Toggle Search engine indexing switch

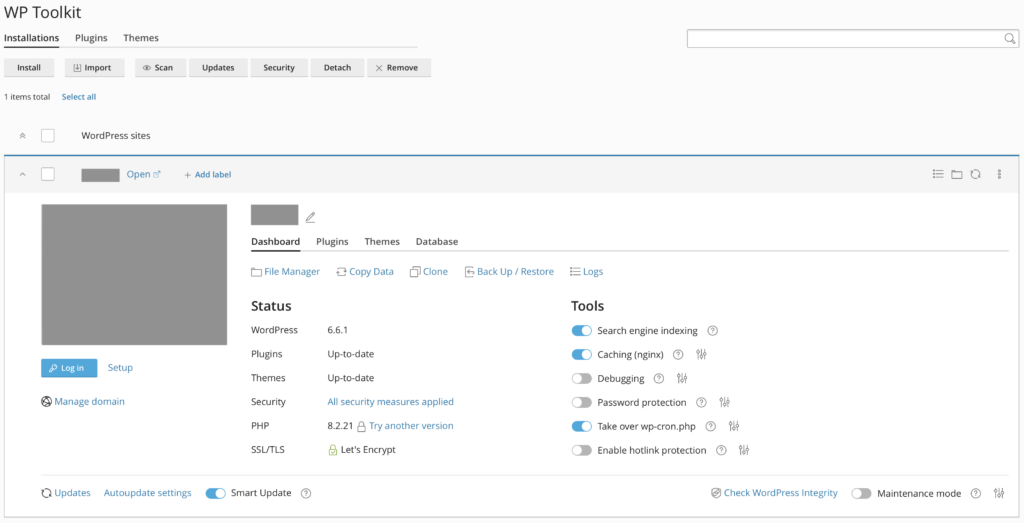point(582,331)
